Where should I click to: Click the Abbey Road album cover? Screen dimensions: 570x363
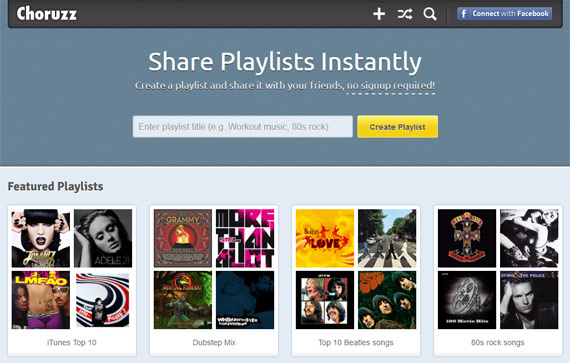click(x=387, y=238)
